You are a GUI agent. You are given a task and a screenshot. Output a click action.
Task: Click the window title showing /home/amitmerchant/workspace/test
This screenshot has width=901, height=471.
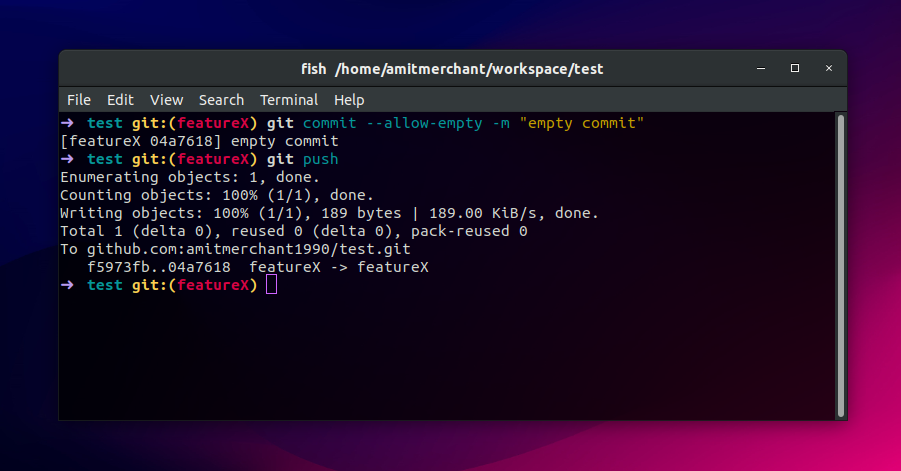452,69
